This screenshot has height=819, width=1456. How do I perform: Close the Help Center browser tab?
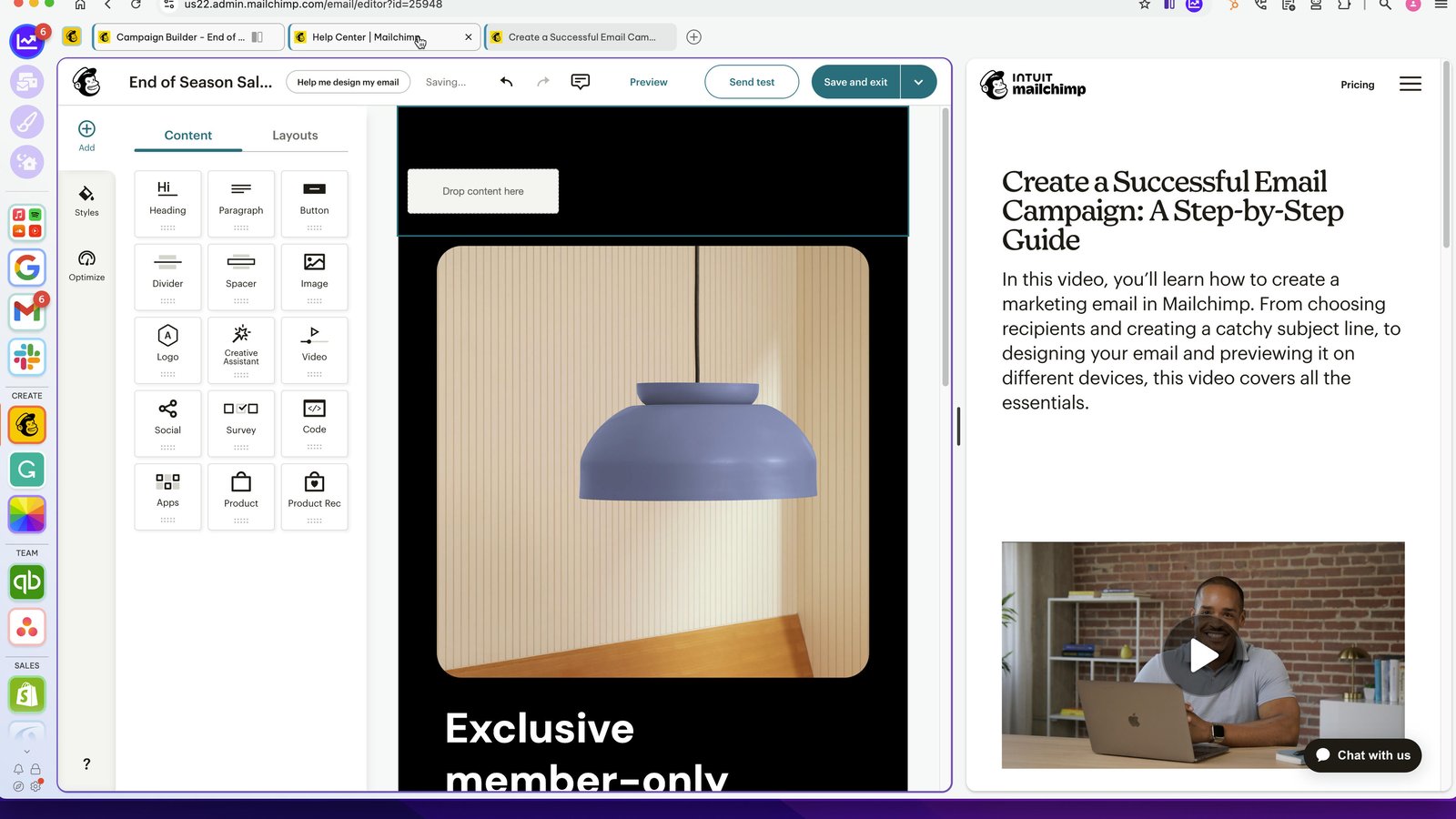point(468,37)
